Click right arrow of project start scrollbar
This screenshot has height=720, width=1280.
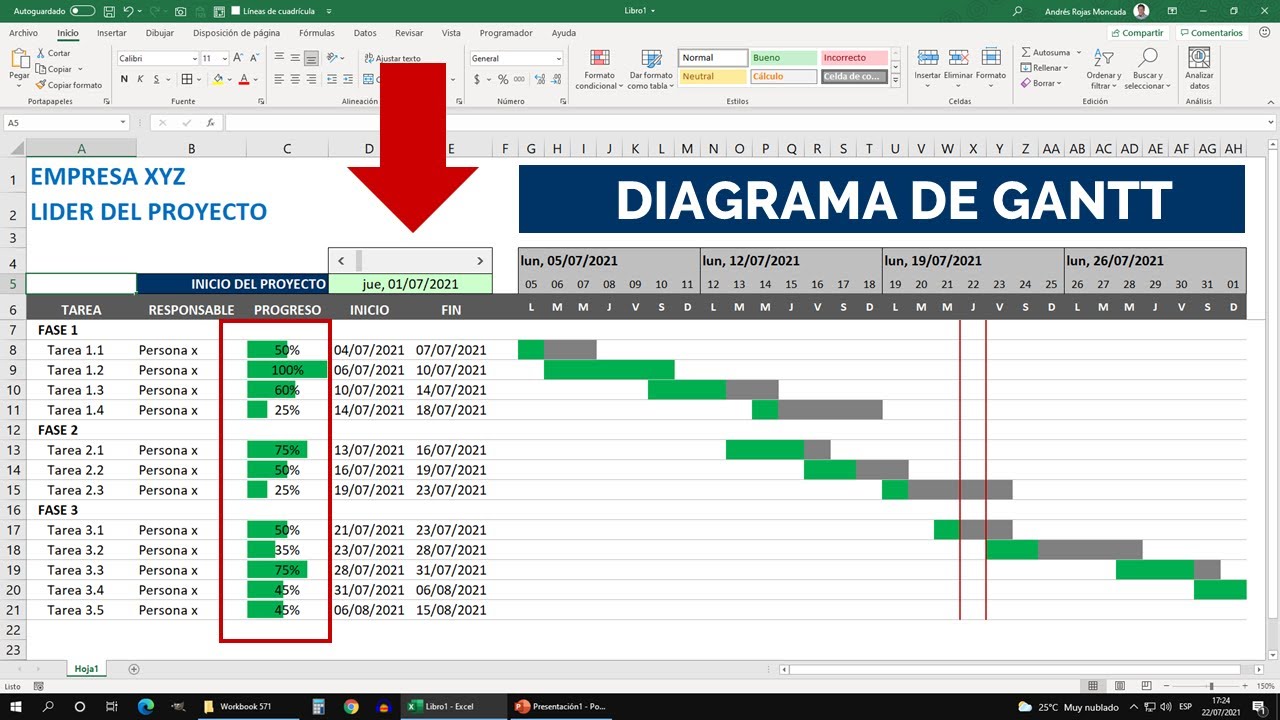[480, 261]
